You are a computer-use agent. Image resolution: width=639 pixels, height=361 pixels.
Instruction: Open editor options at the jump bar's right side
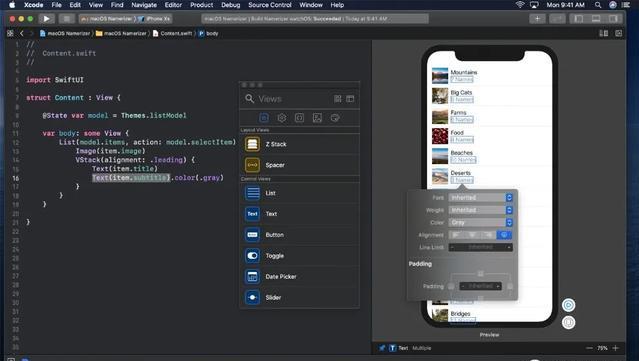(x=604, y=33)
